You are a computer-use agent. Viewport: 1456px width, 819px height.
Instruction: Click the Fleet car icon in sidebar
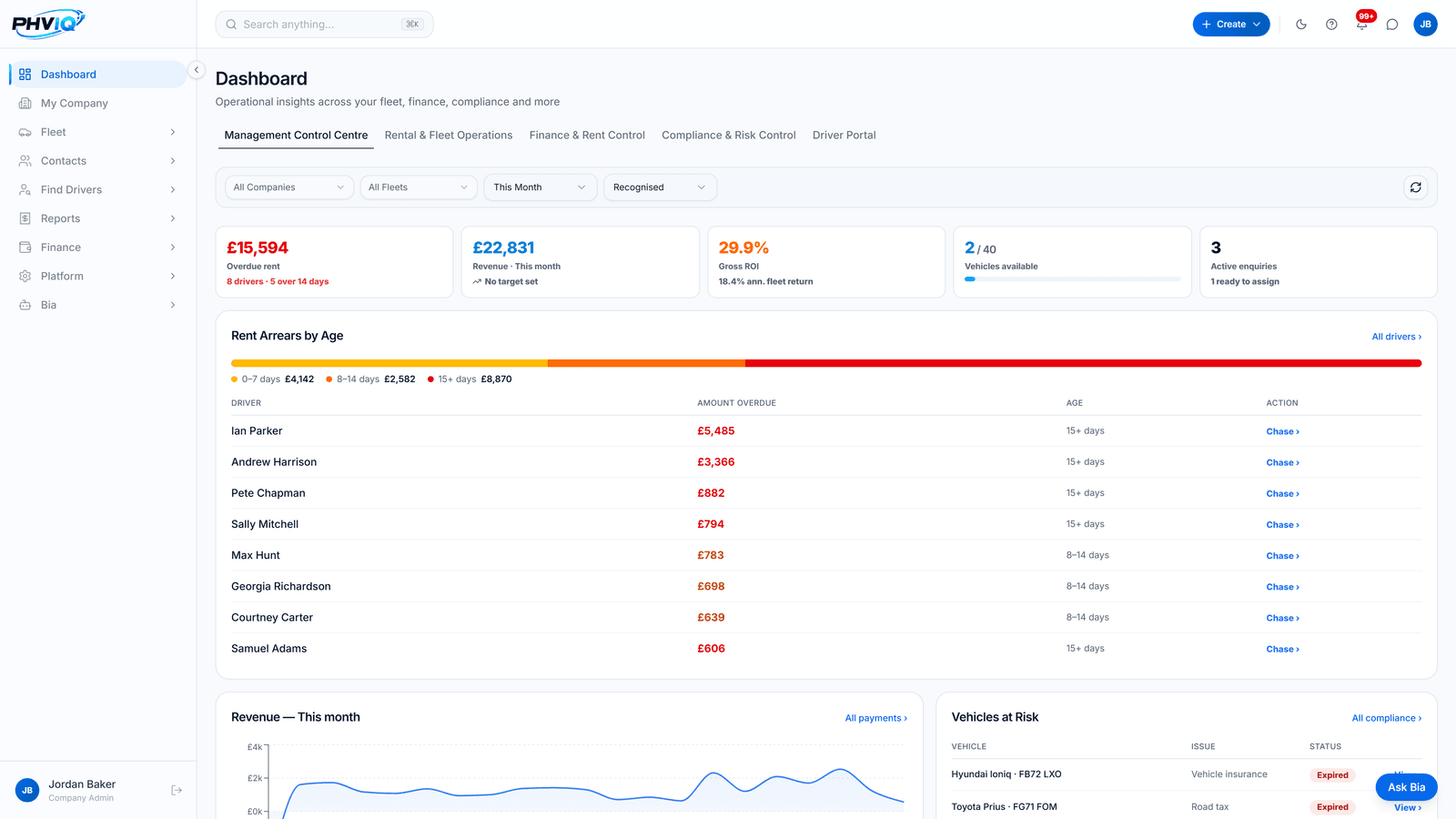(25, 133)
